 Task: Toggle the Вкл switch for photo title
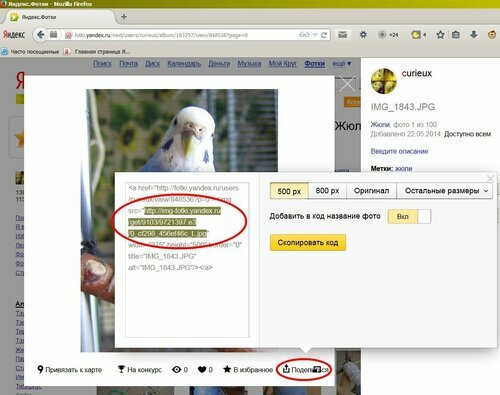coord(409,217)
